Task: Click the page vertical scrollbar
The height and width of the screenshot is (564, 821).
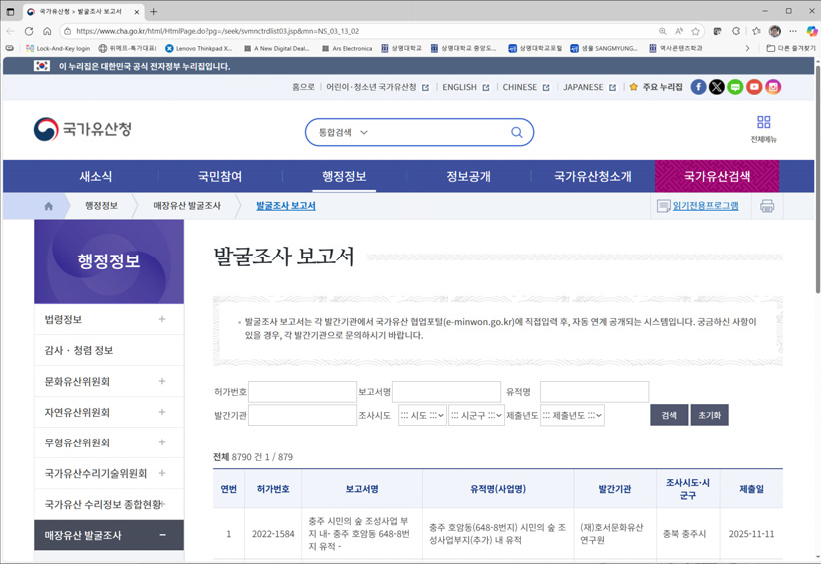Action: (817, 178)
